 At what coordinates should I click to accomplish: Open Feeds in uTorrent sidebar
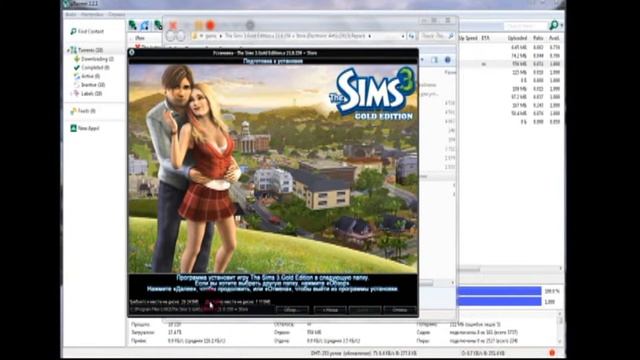[83, 111]
